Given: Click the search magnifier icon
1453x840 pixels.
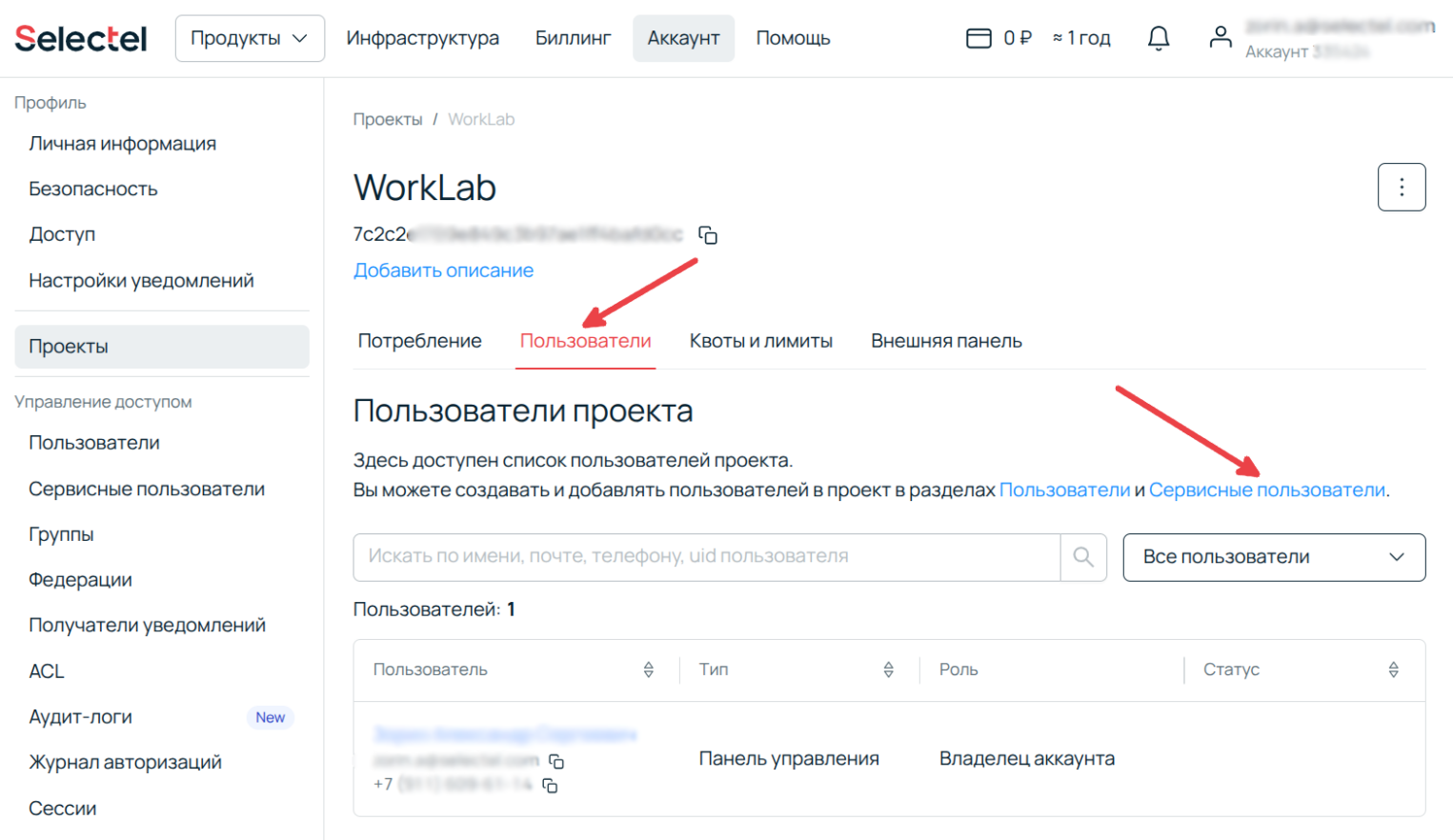Looking at the screenshot, I should 1082,557.
